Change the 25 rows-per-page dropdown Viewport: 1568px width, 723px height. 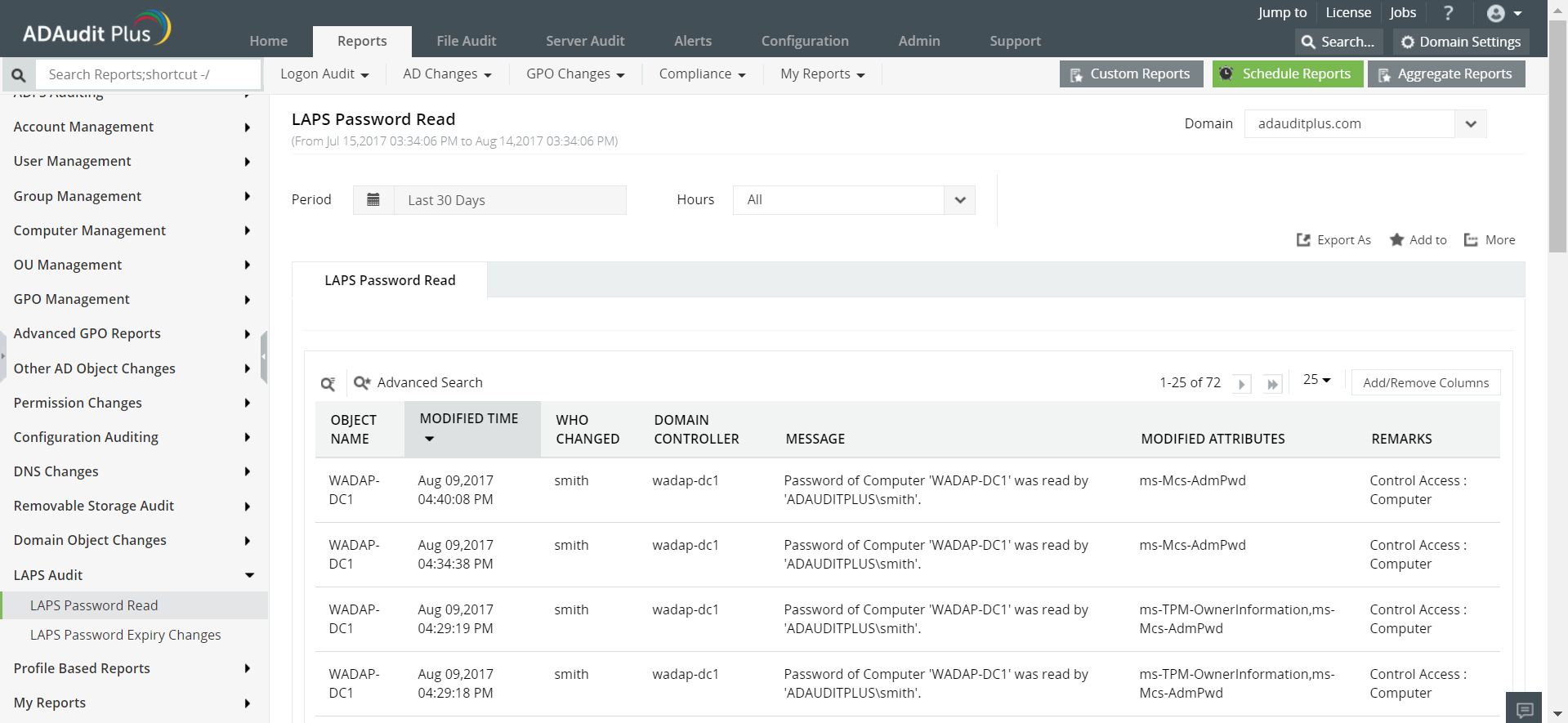[x=1316, y=380]
